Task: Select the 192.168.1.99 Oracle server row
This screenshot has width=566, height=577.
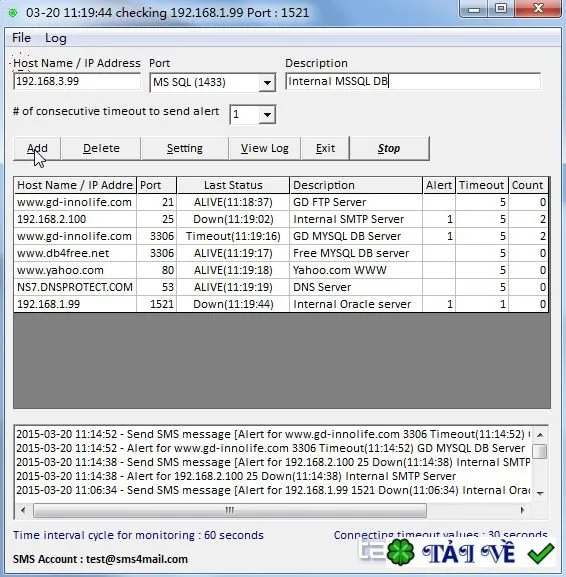Action: click(x=281, y=304)
